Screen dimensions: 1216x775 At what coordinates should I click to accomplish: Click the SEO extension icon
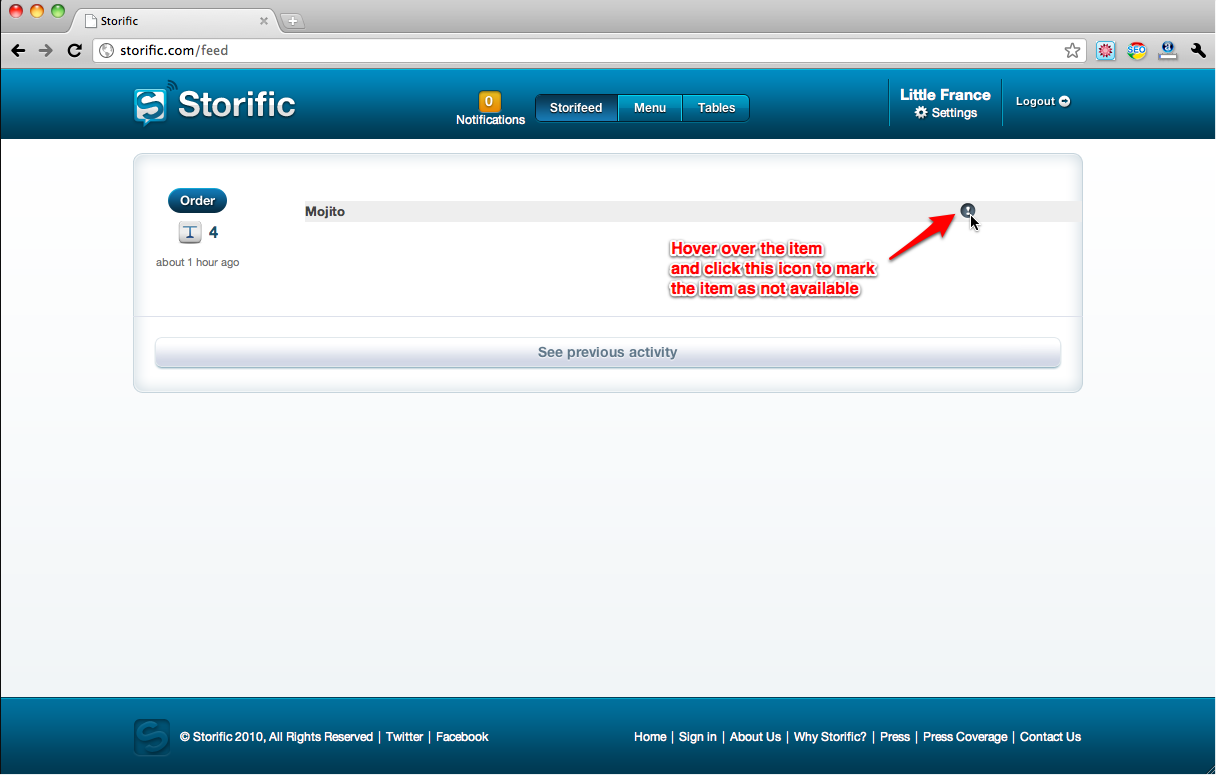1136,50
